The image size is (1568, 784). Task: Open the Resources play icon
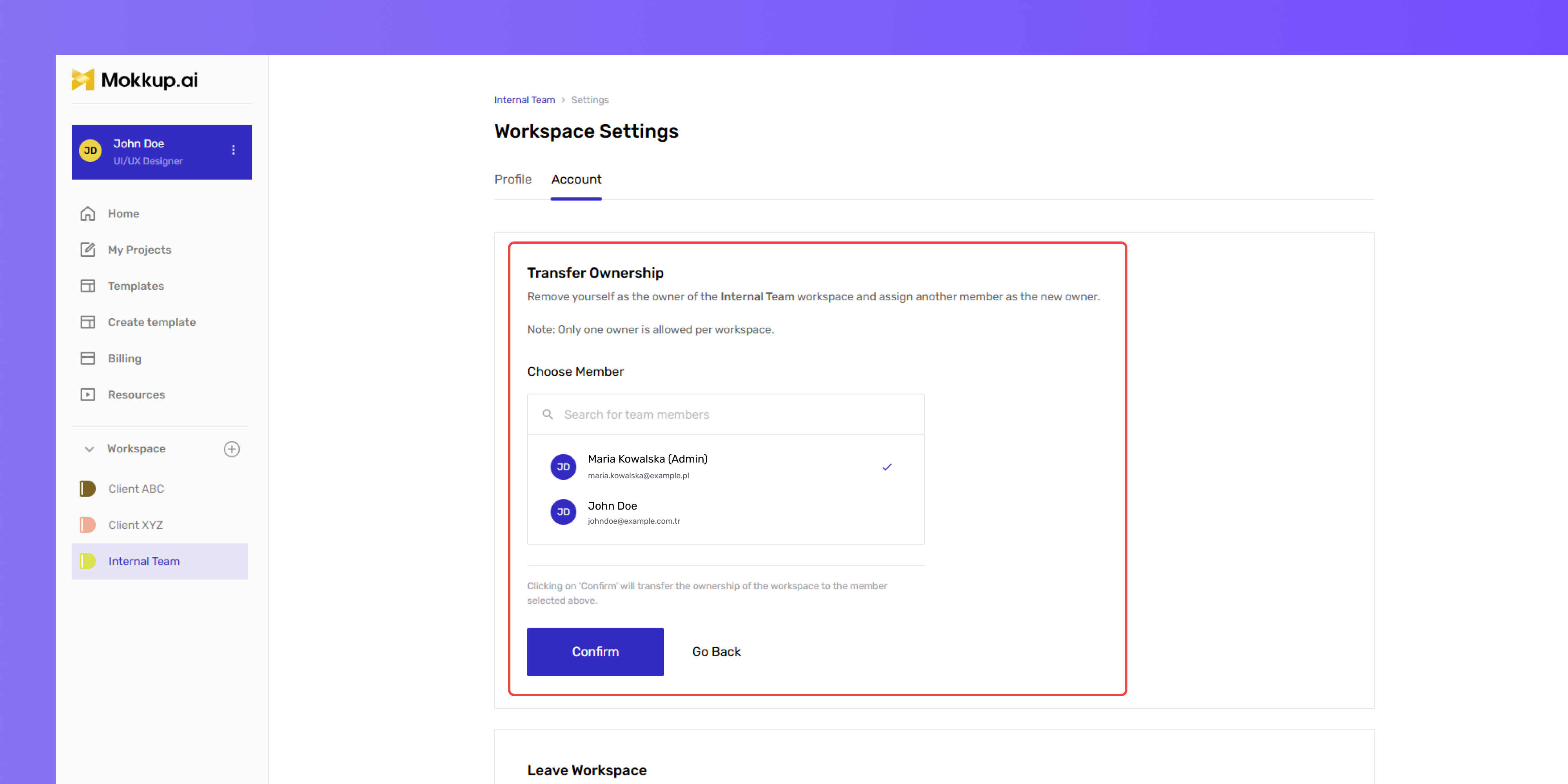pos(88,394)
